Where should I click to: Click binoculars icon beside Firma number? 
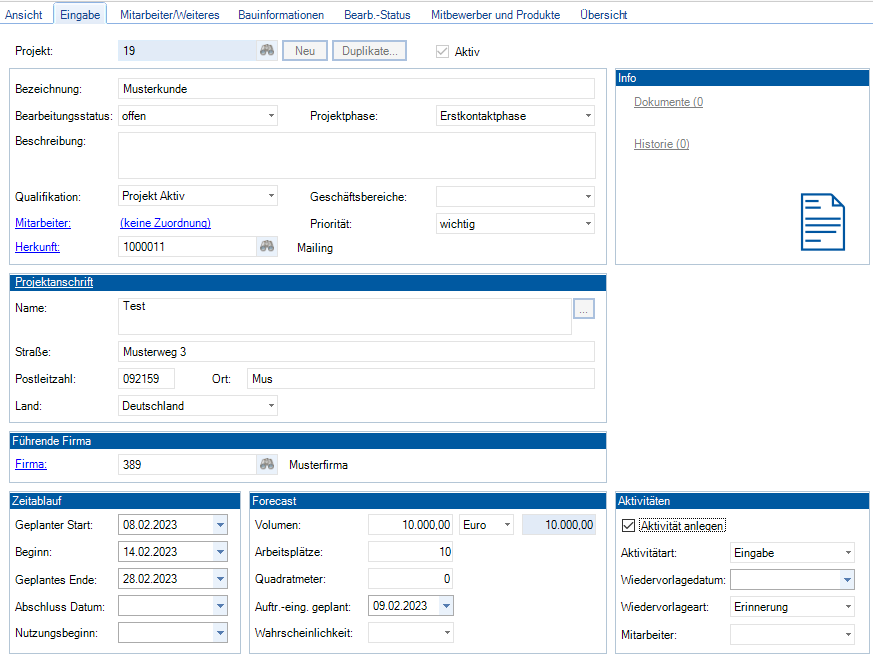tap(267, 464)
